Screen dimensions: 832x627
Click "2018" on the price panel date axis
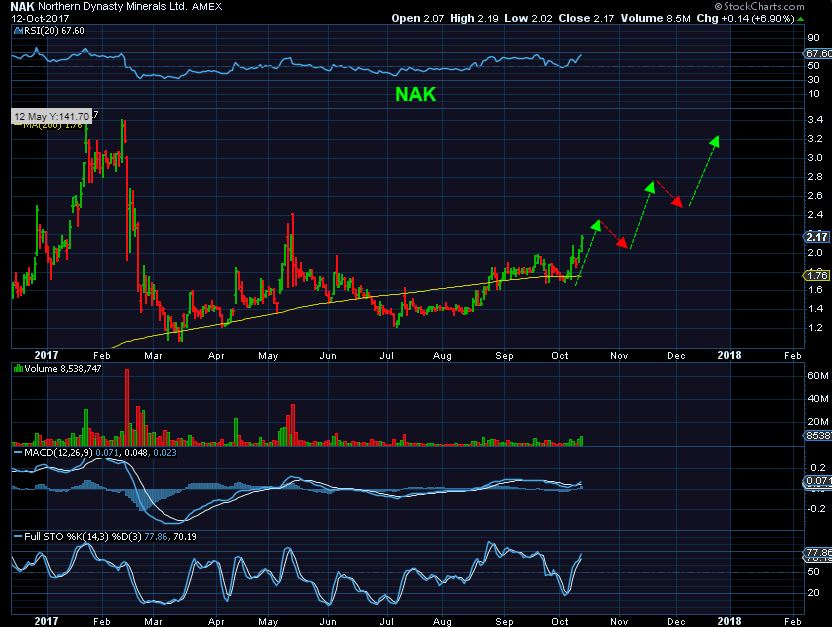tap(730, 355)
